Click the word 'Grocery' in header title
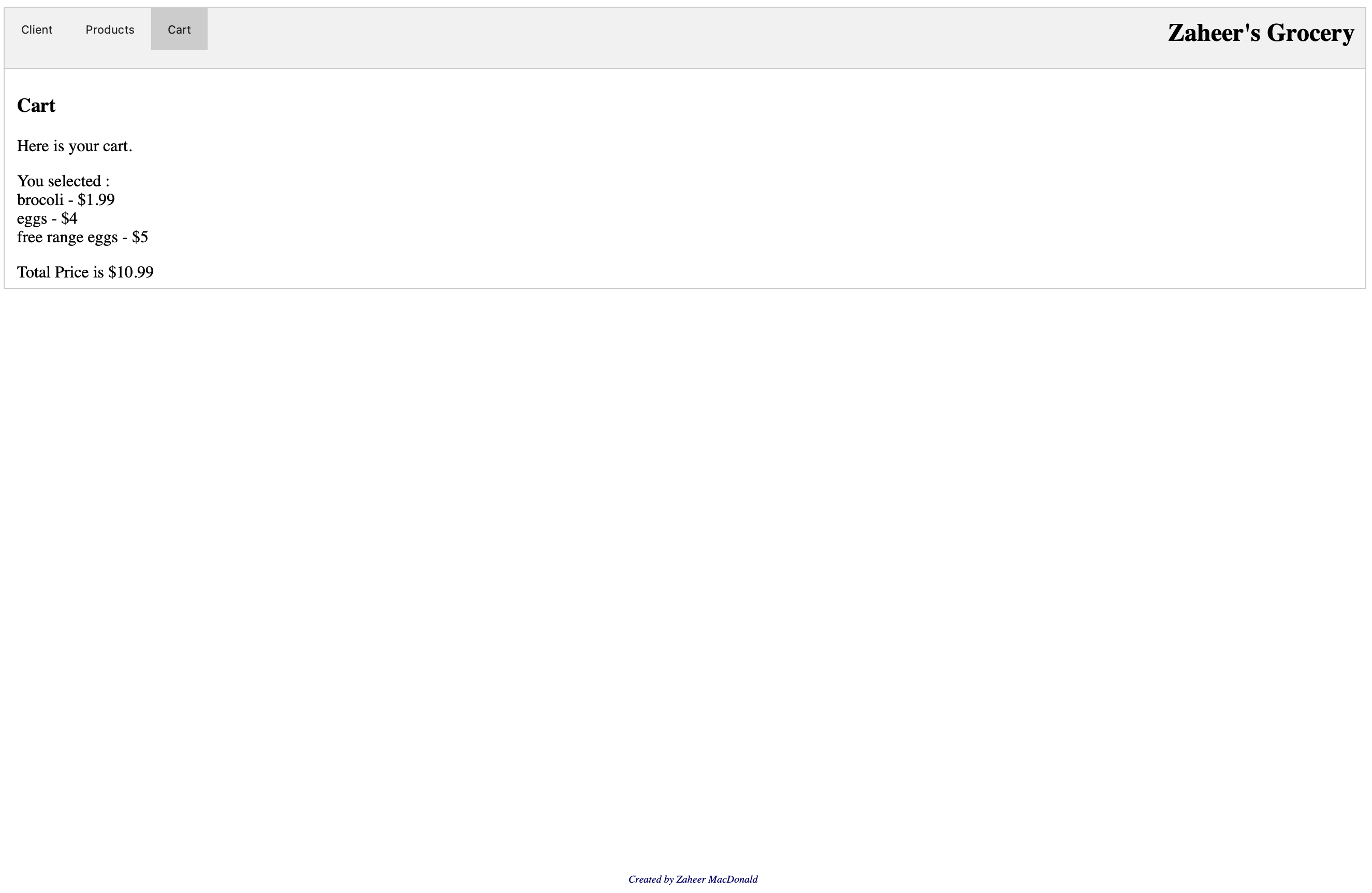 tap(1310, 33)
